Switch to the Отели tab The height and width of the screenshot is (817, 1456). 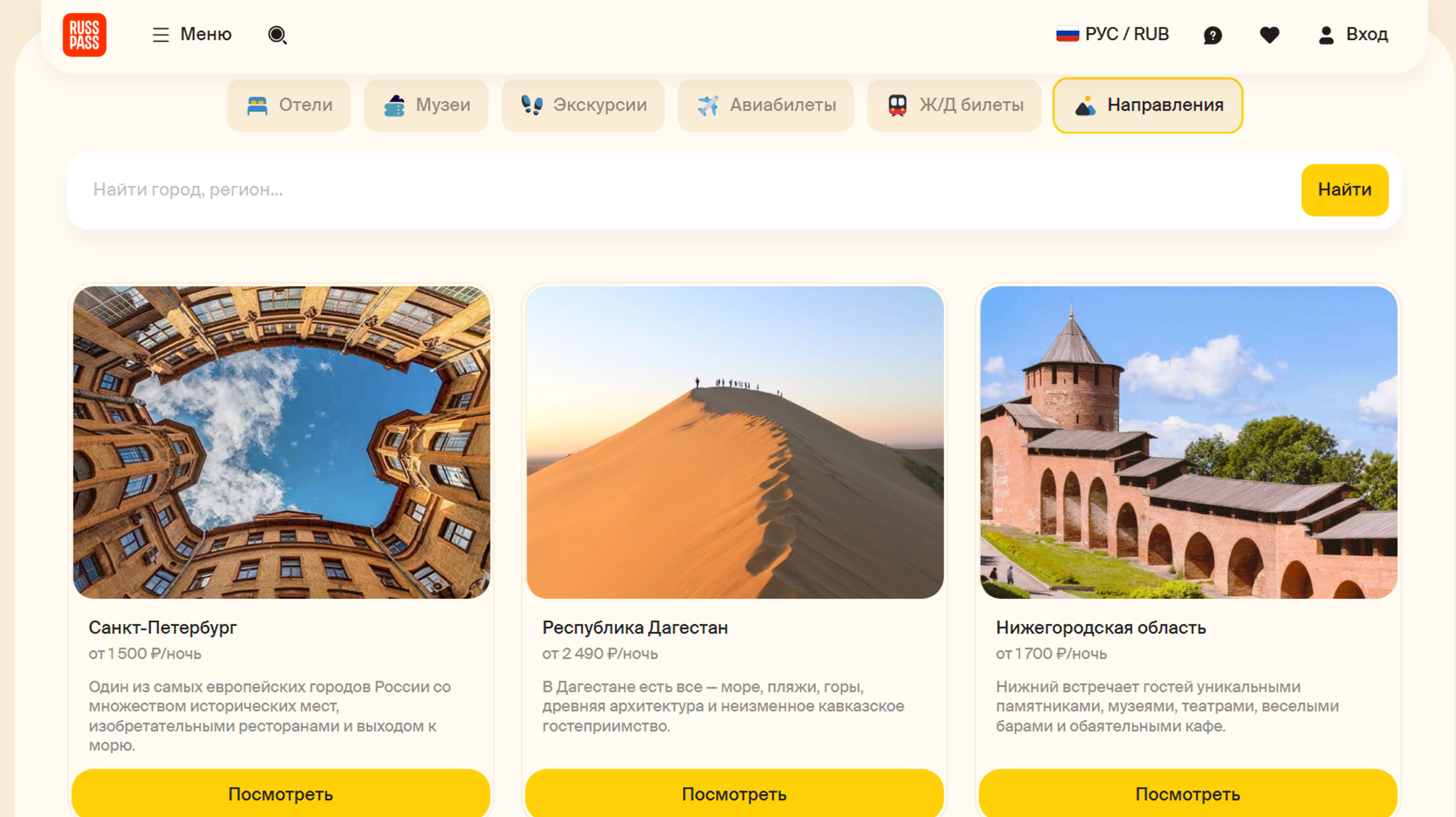289,105
